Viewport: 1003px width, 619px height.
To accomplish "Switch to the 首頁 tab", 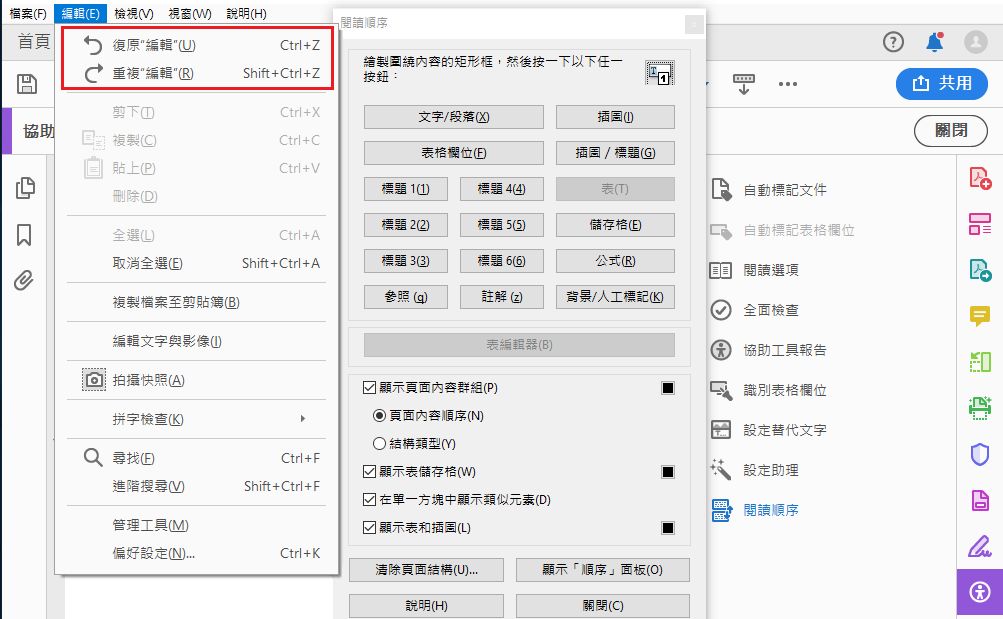I will 32,43.
